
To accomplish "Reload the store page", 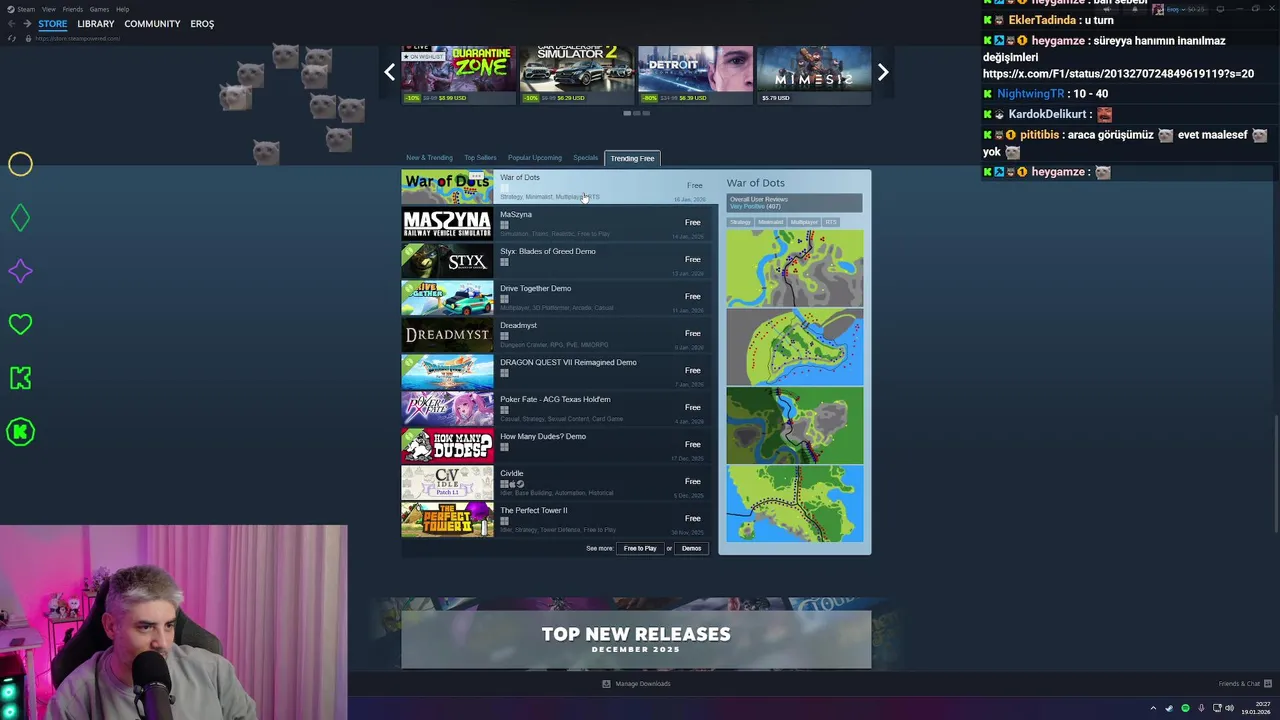I will 12,38.
